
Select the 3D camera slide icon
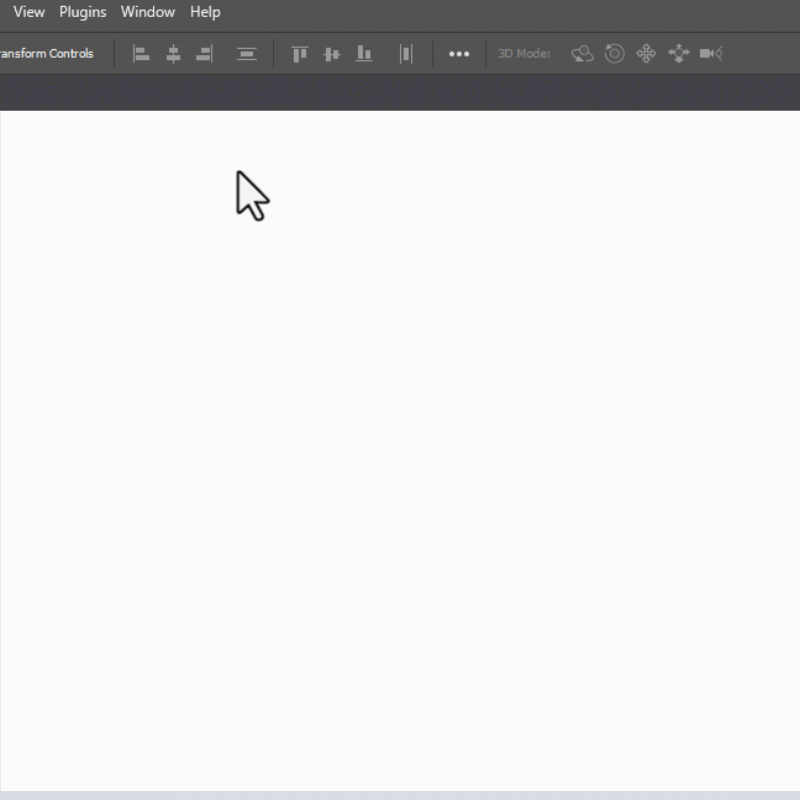pyautogui.click(x=678, y=54)
